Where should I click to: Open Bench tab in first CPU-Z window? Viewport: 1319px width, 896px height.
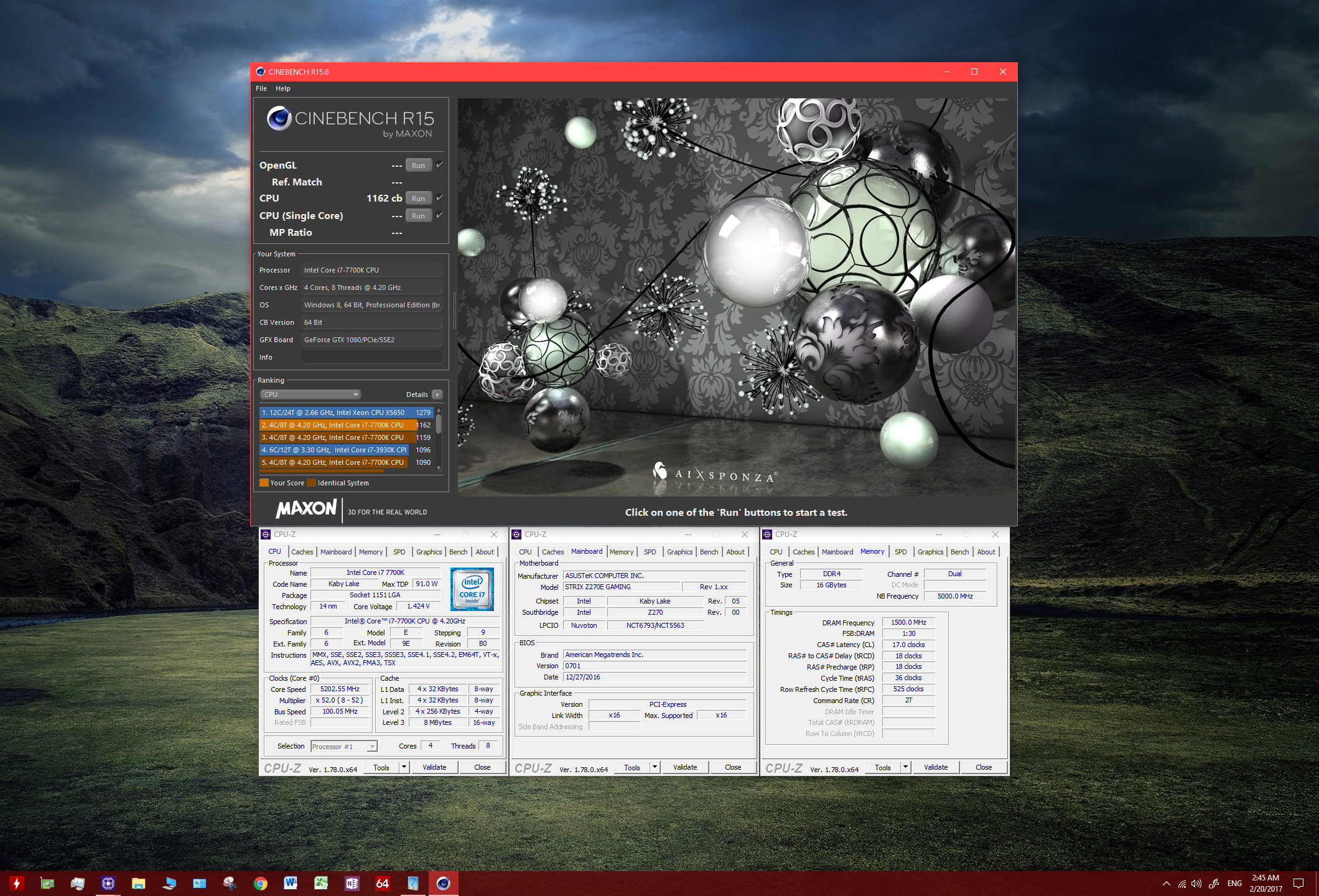(458, 552)
